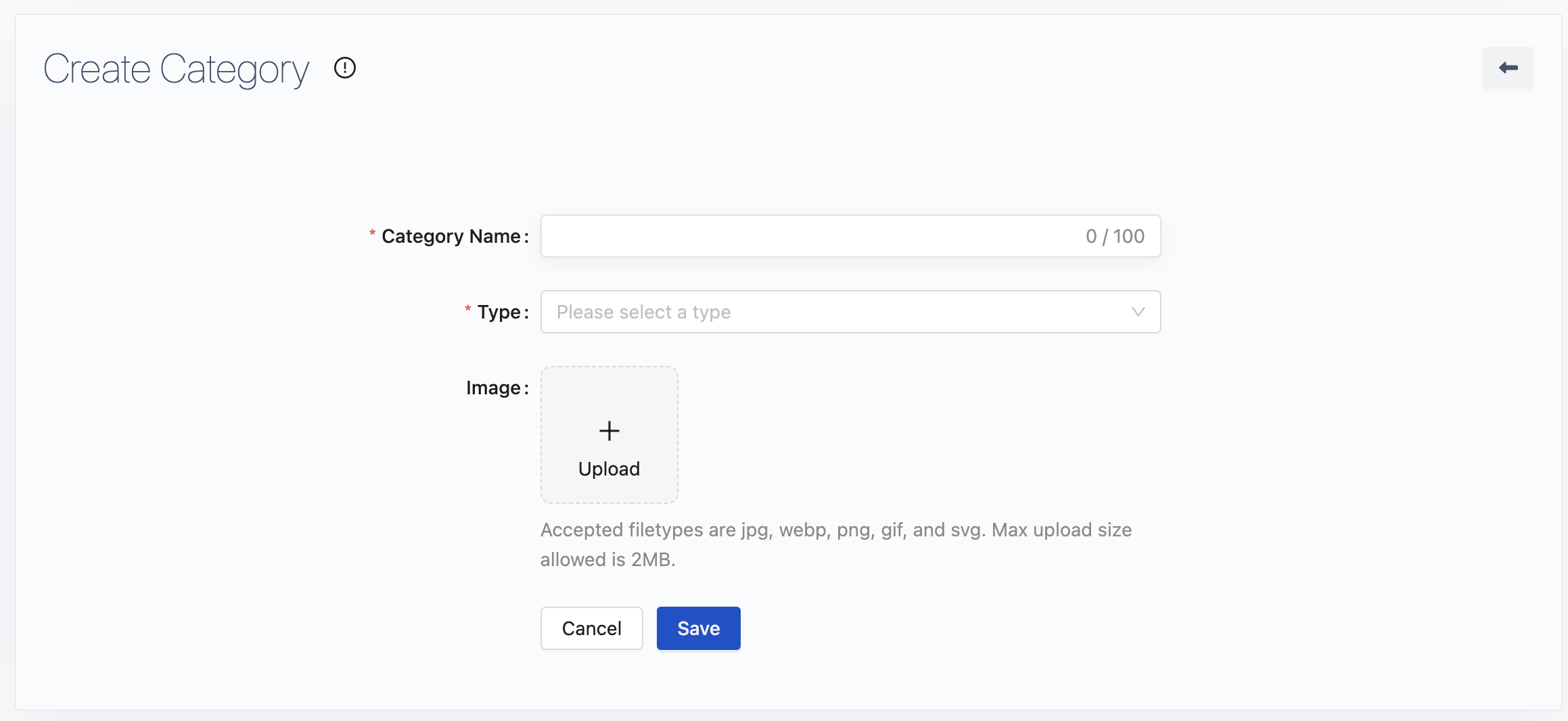The width and height of the screenshot is (1568, 721).
Task: Click the red asterisk beside Type
Action: tap(467, 310)
